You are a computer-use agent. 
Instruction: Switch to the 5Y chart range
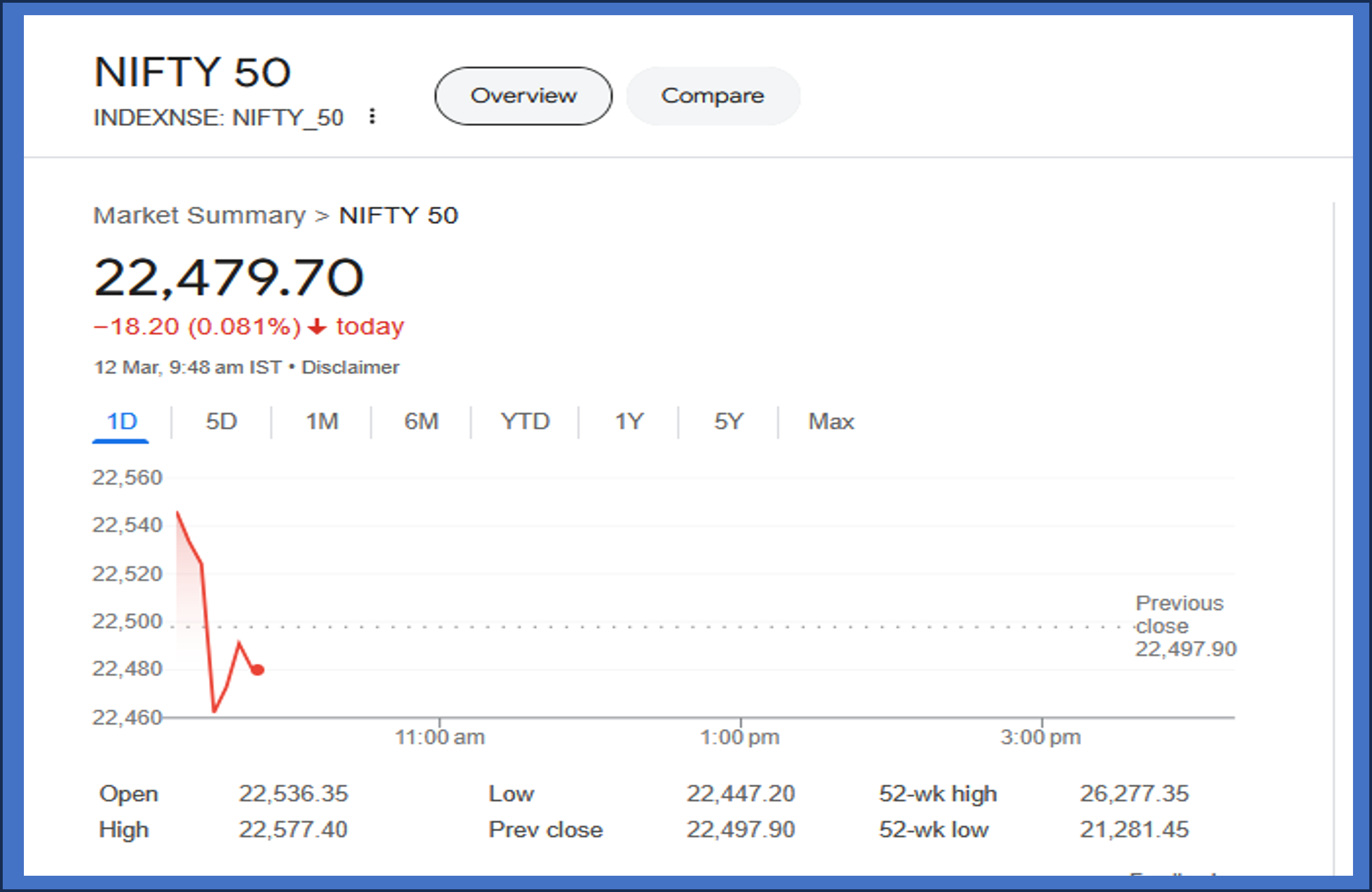coord(729,422)
